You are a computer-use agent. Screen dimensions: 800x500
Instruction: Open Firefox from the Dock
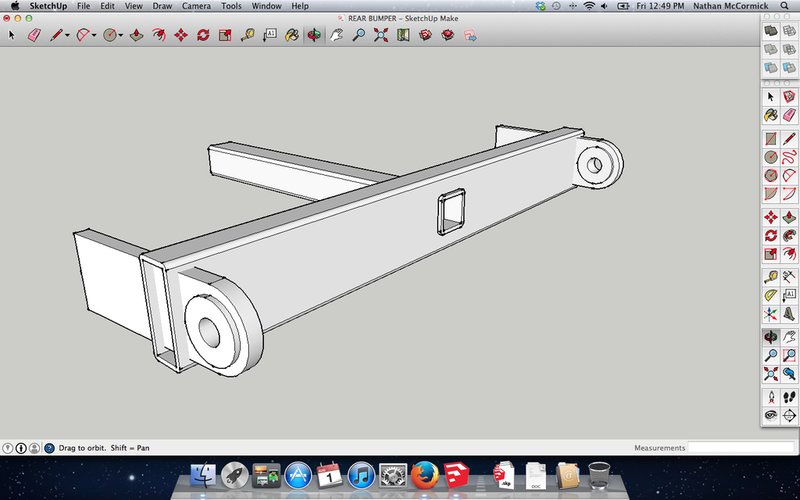pos(424,475)
